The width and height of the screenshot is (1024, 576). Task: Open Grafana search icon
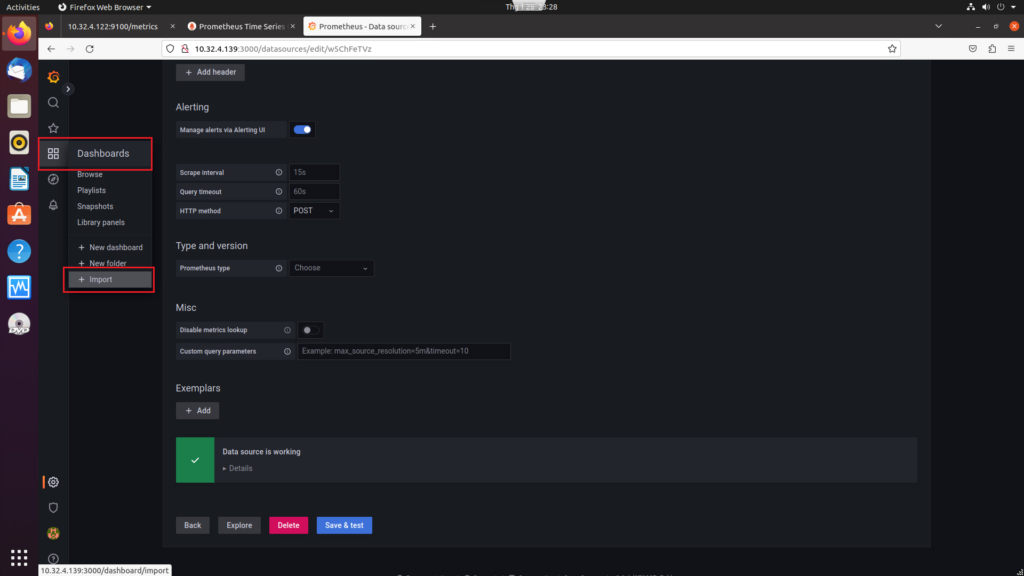(54, 103)
